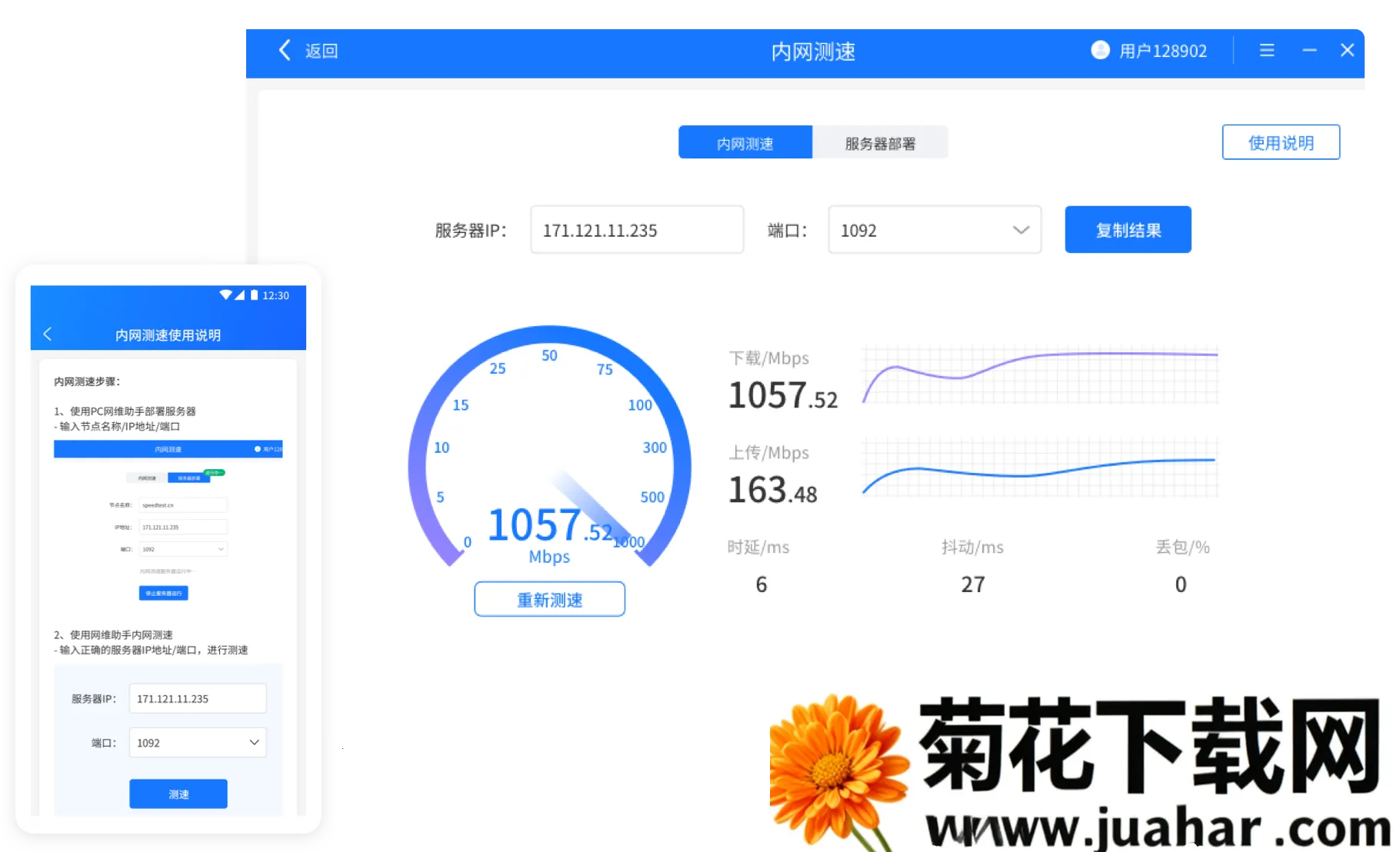
Task: Click the speedtest.cn node name field on phone
Action: [183, 505]
